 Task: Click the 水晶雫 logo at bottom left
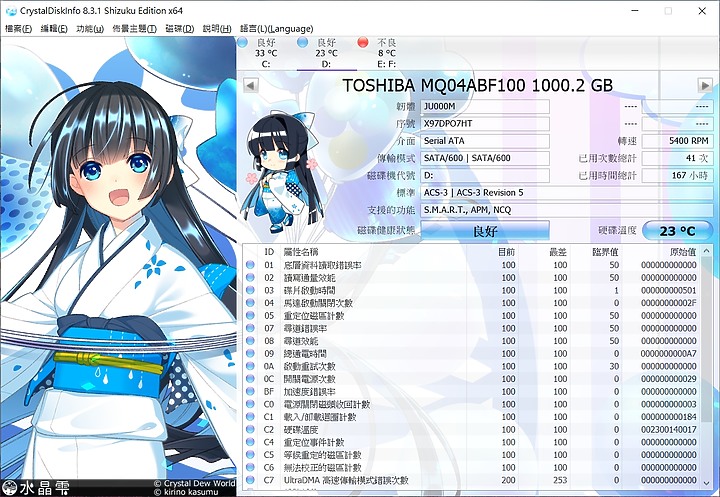point(36,488)
